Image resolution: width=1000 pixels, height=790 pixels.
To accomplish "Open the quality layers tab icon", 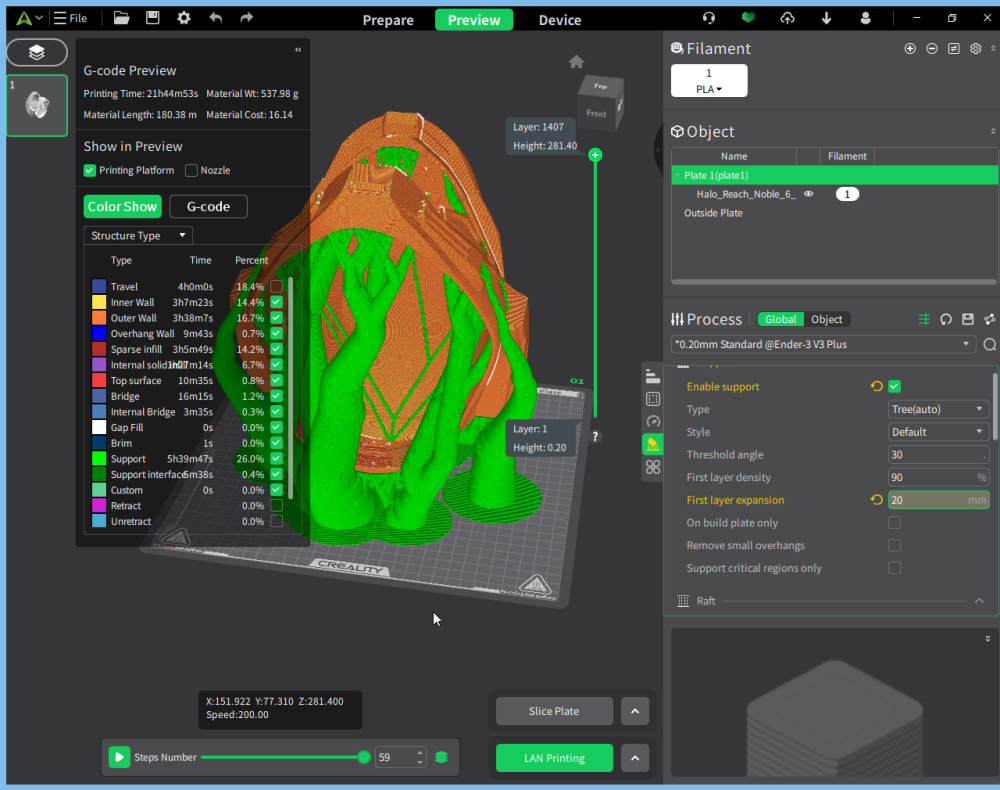I will (x=652, y=376).
